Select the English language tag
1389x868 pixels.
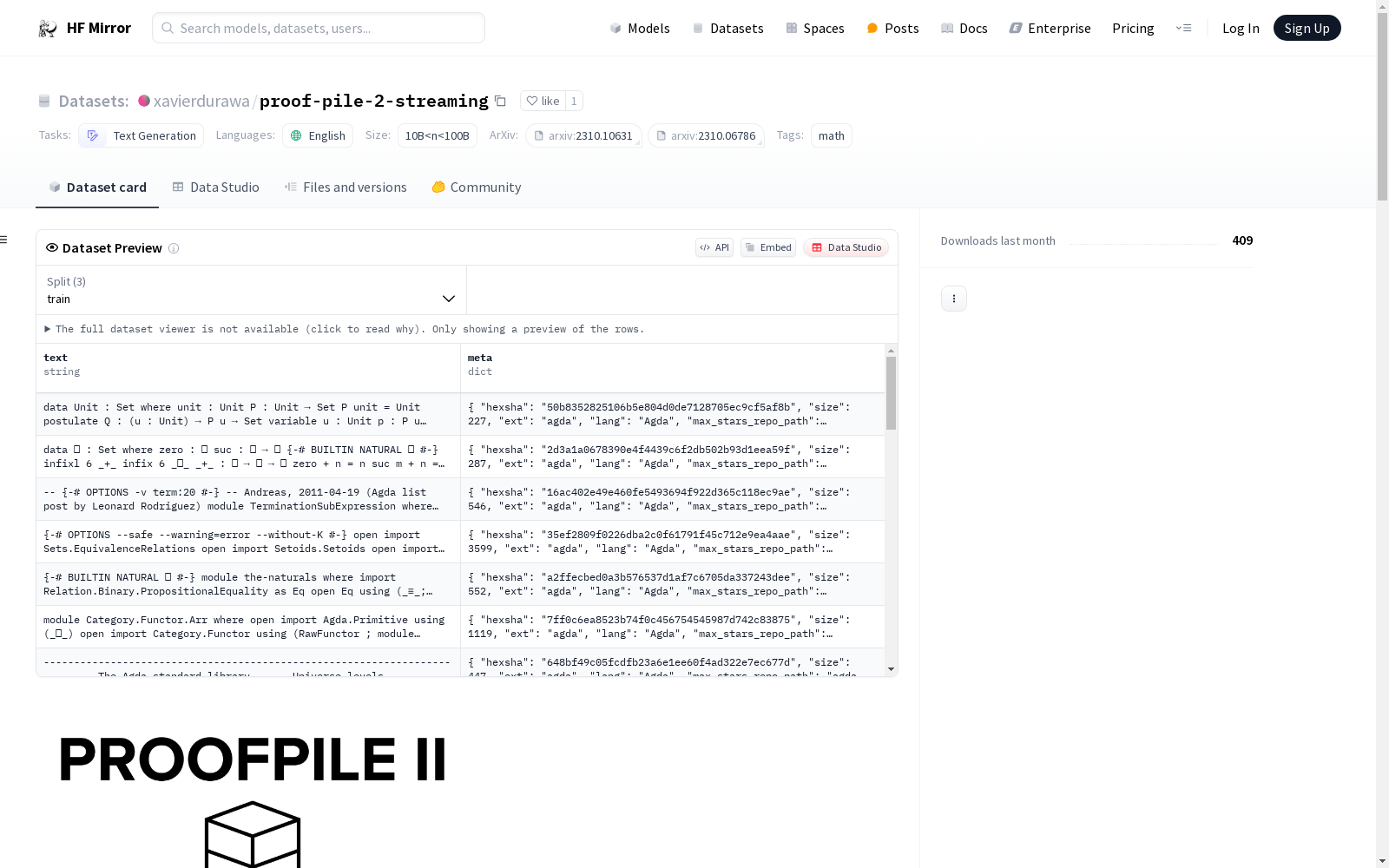point(318,135)
